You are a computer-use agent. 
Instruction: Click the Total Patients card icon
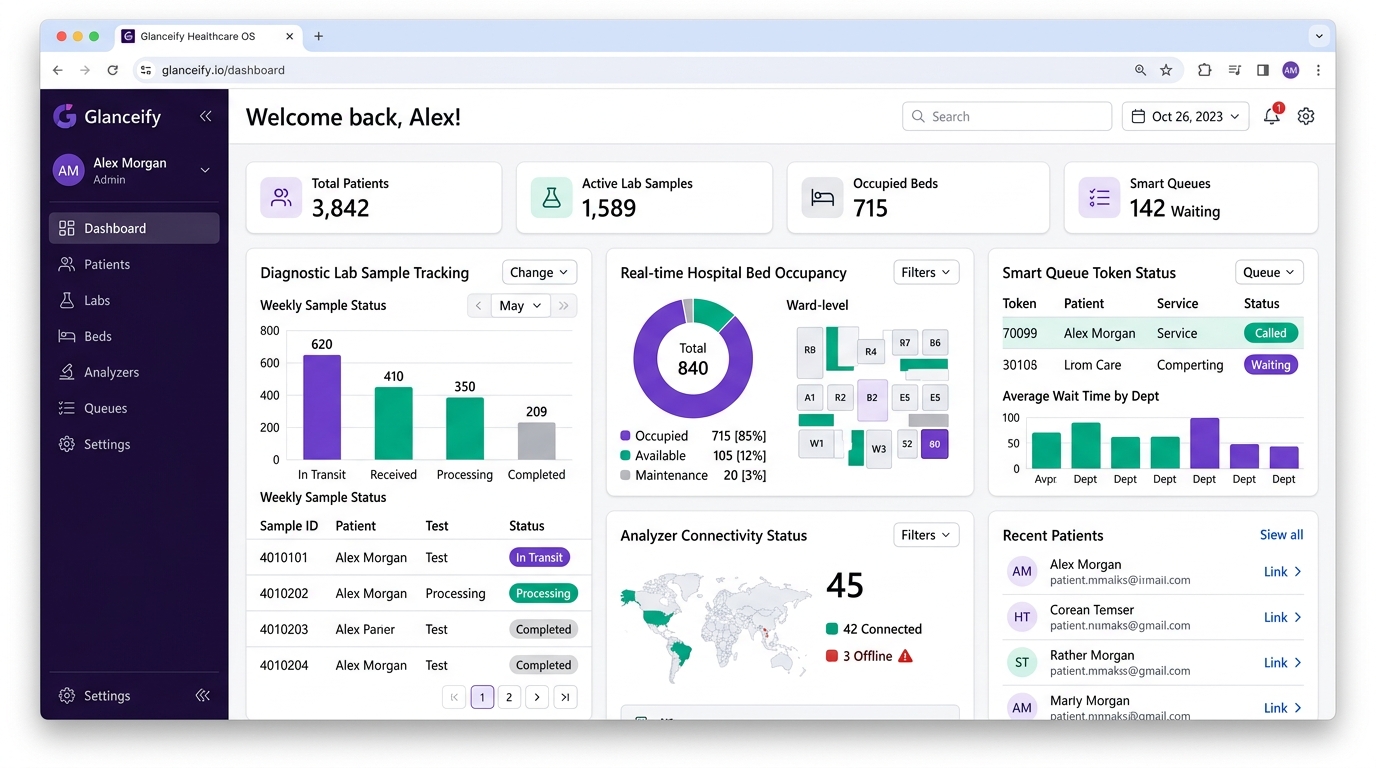click(x=281, y=197)
